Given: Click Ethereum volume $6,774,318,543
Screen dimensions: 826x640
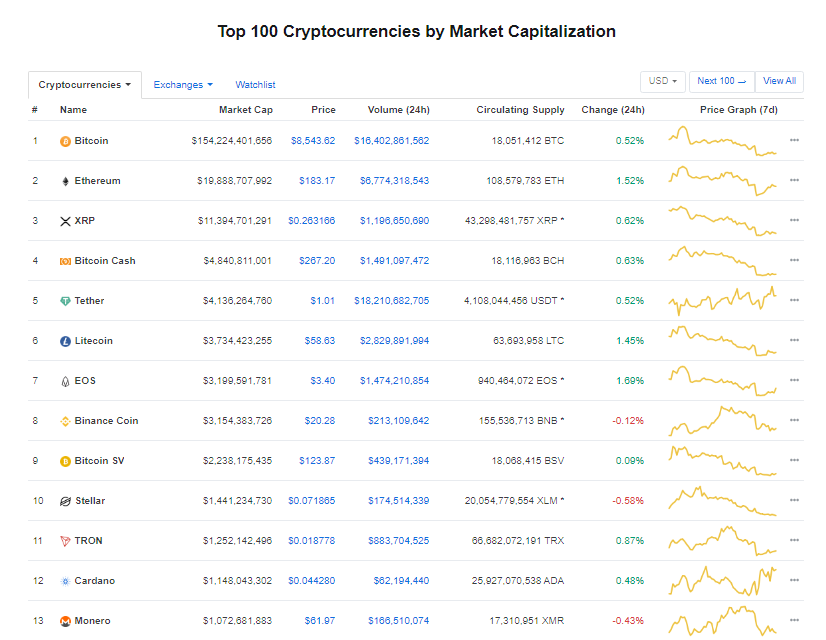Looking at the screenshot, I should 395,181.
